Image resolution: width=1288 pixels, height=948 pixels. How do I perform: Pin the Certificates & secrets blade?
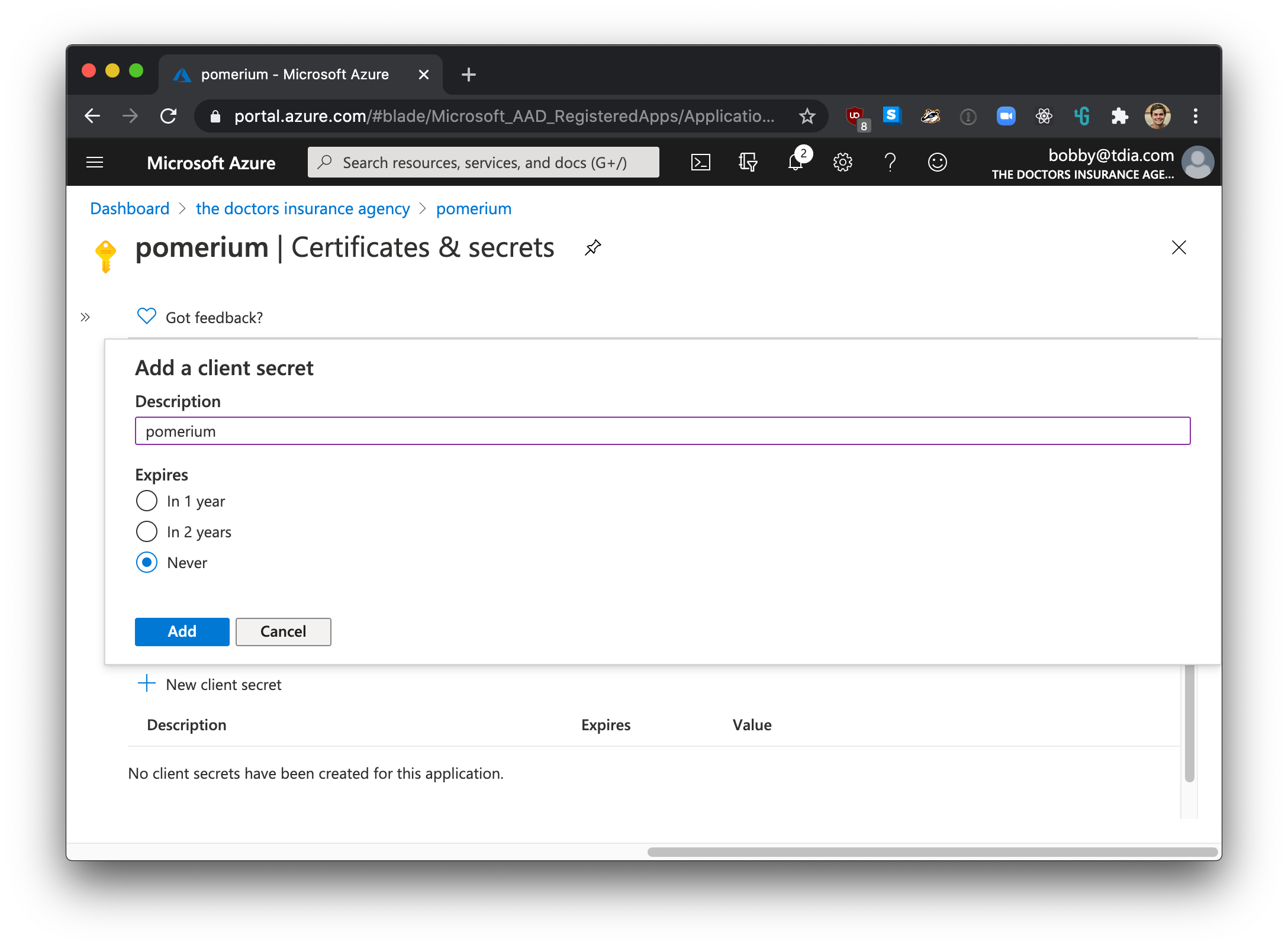click(x=593, y=247)
